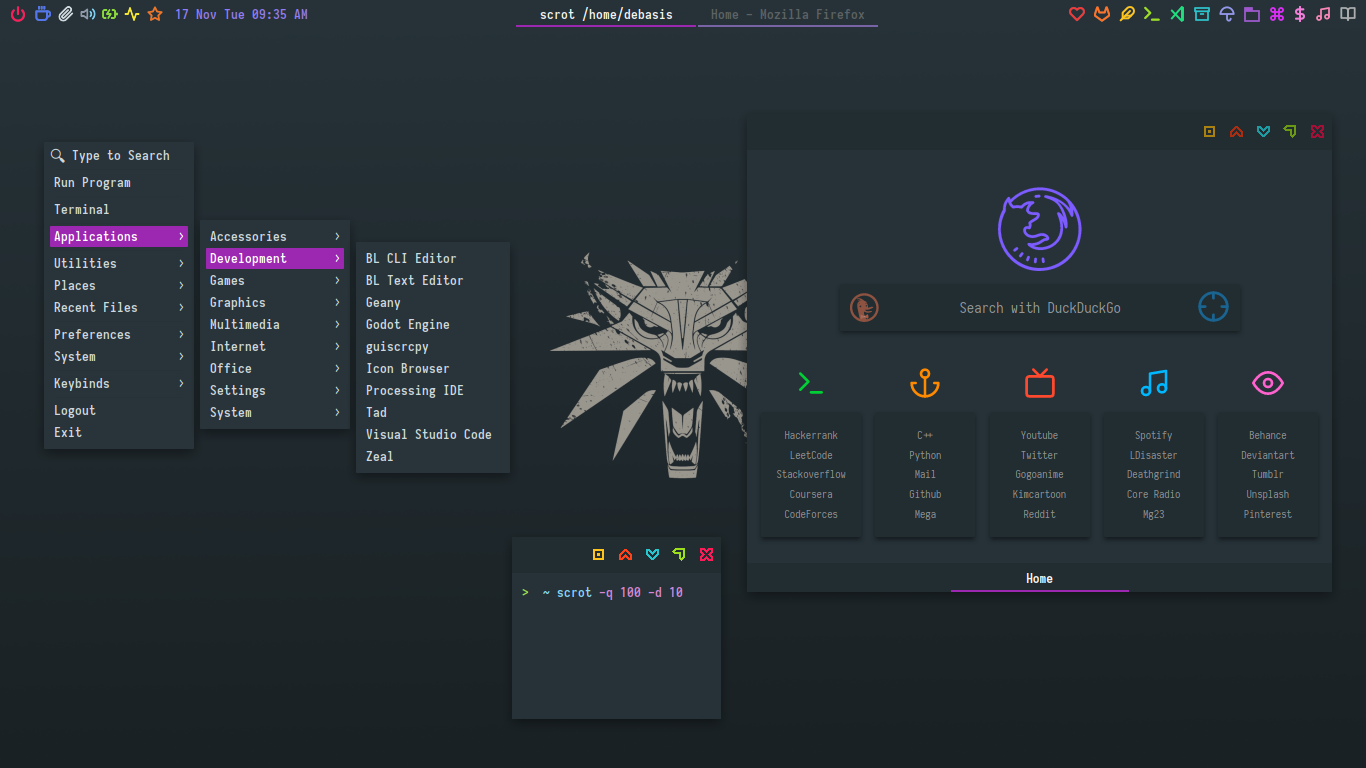
Task: Open the Spotify link
Action: coord(1153,435)
